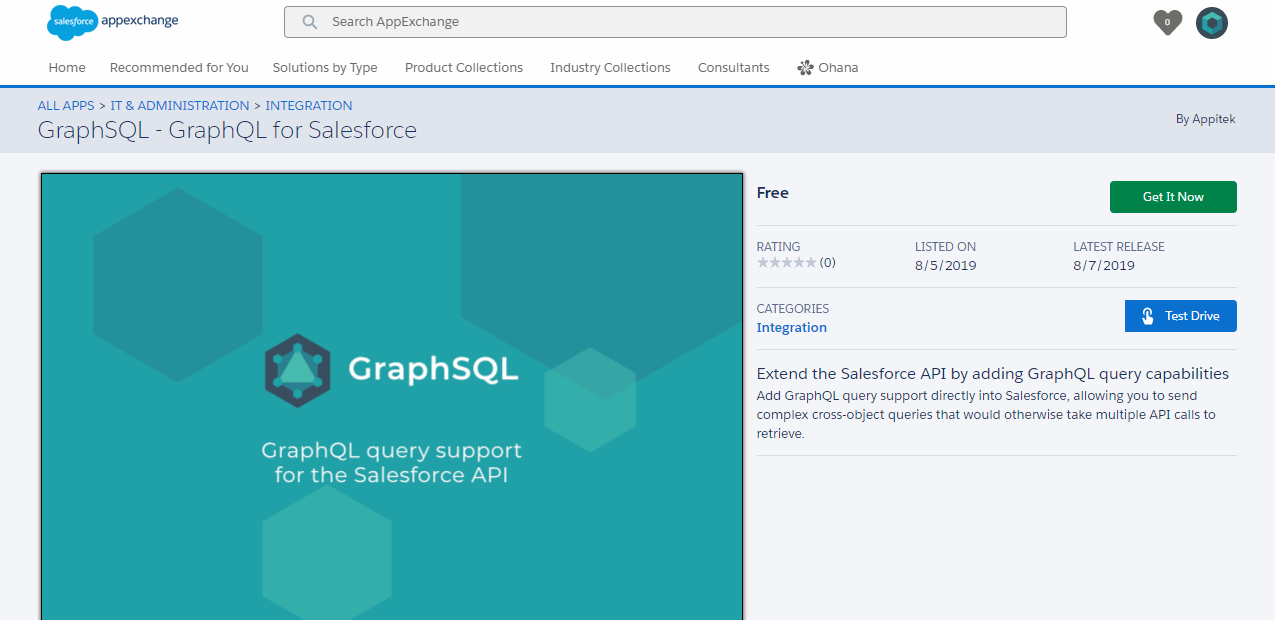Open the profile avatar menu
This screenshot has height=620, width=1275.
coord(1211,22)
